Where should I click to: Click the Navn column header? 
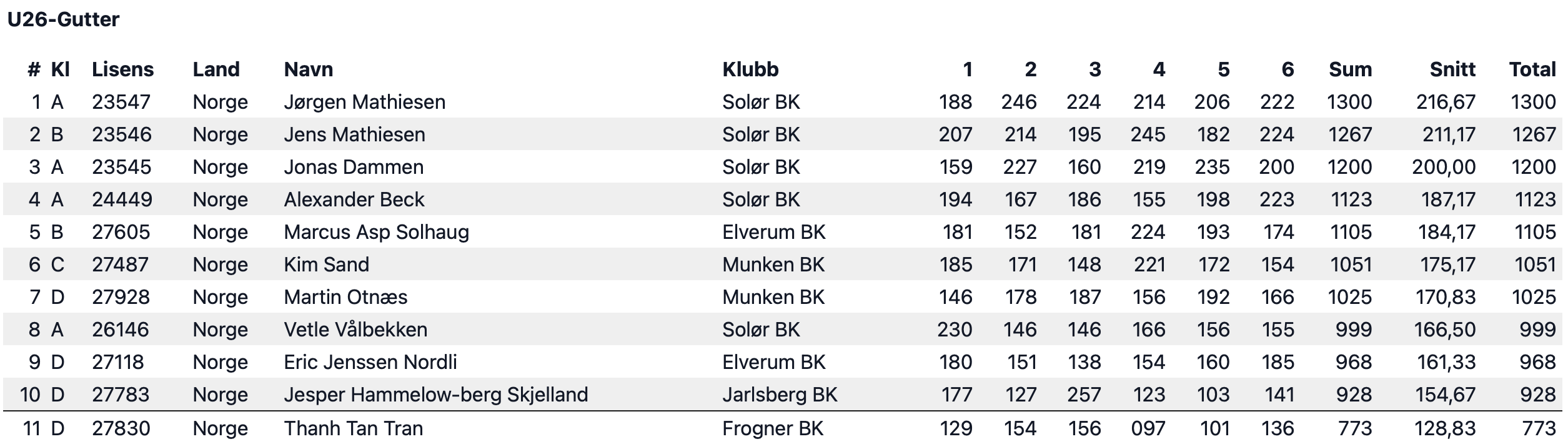[x=308, y=69]
